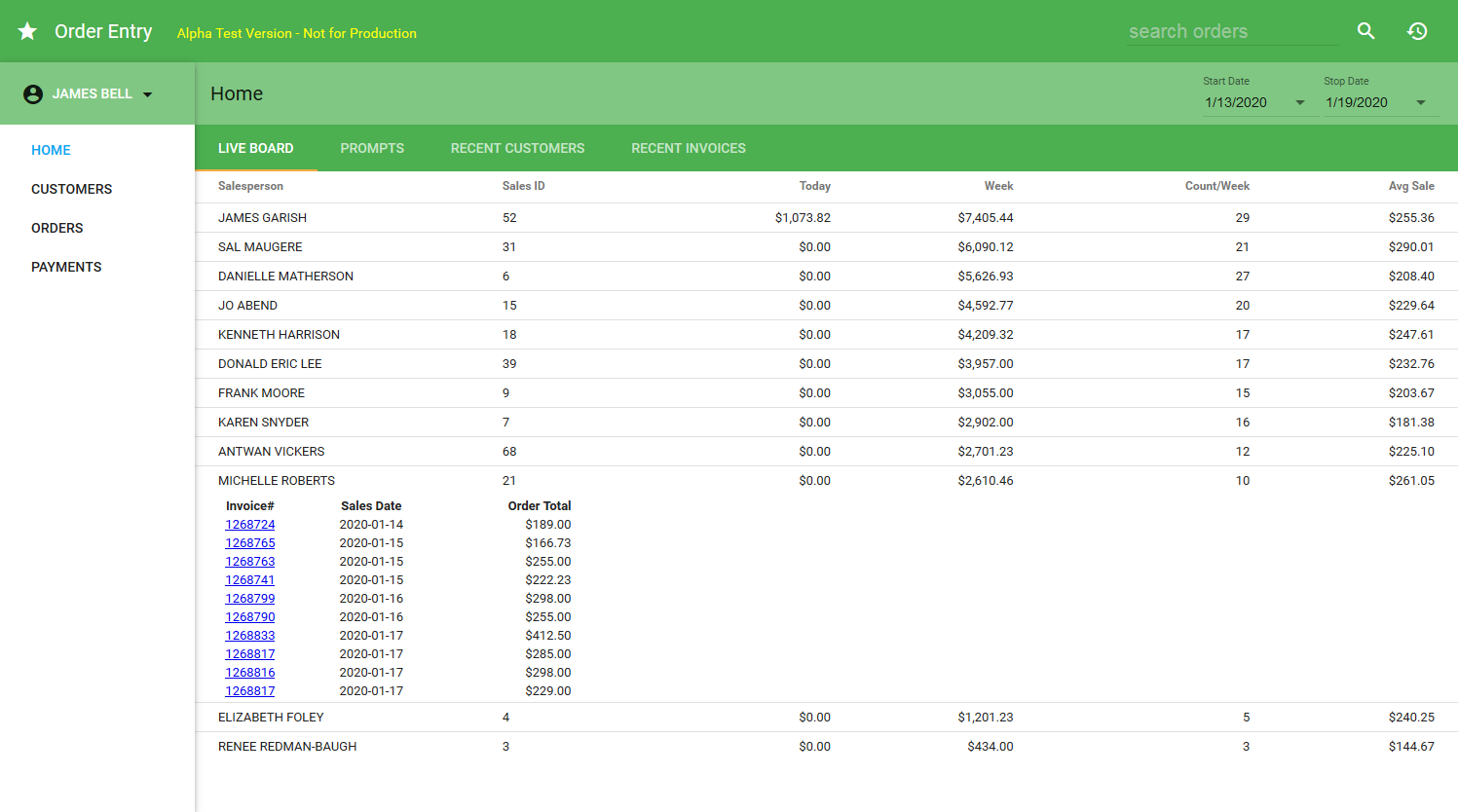The image size is (1458, 812).
Task: Click the search magnifier icon
Action: 1366,31
